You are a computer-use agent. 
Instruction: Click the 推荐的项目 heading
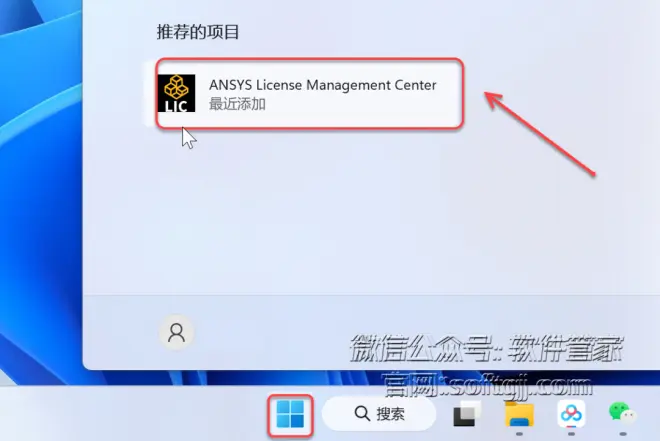(198, 32)
